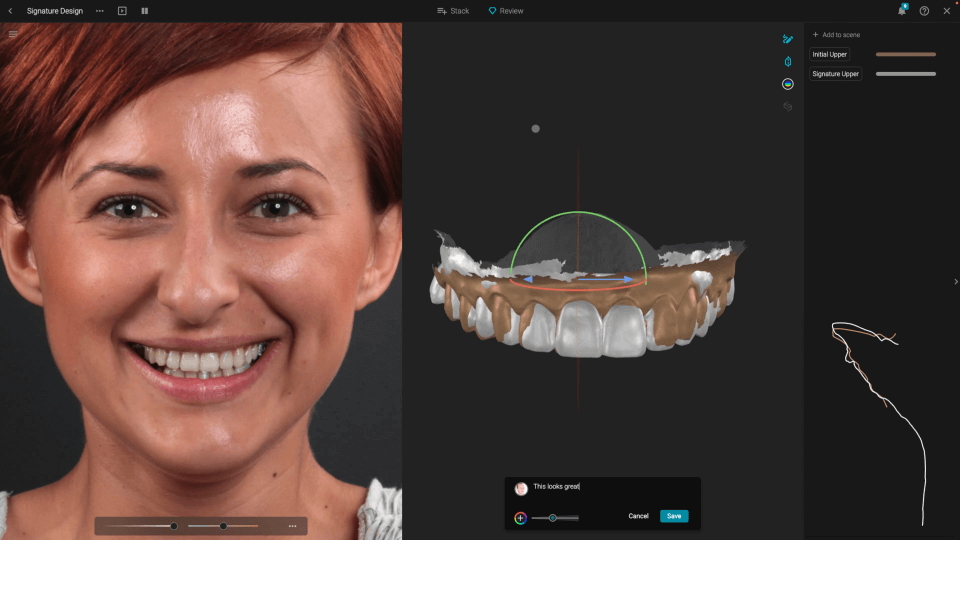Click the blue tooth outline tool icon

788,62
